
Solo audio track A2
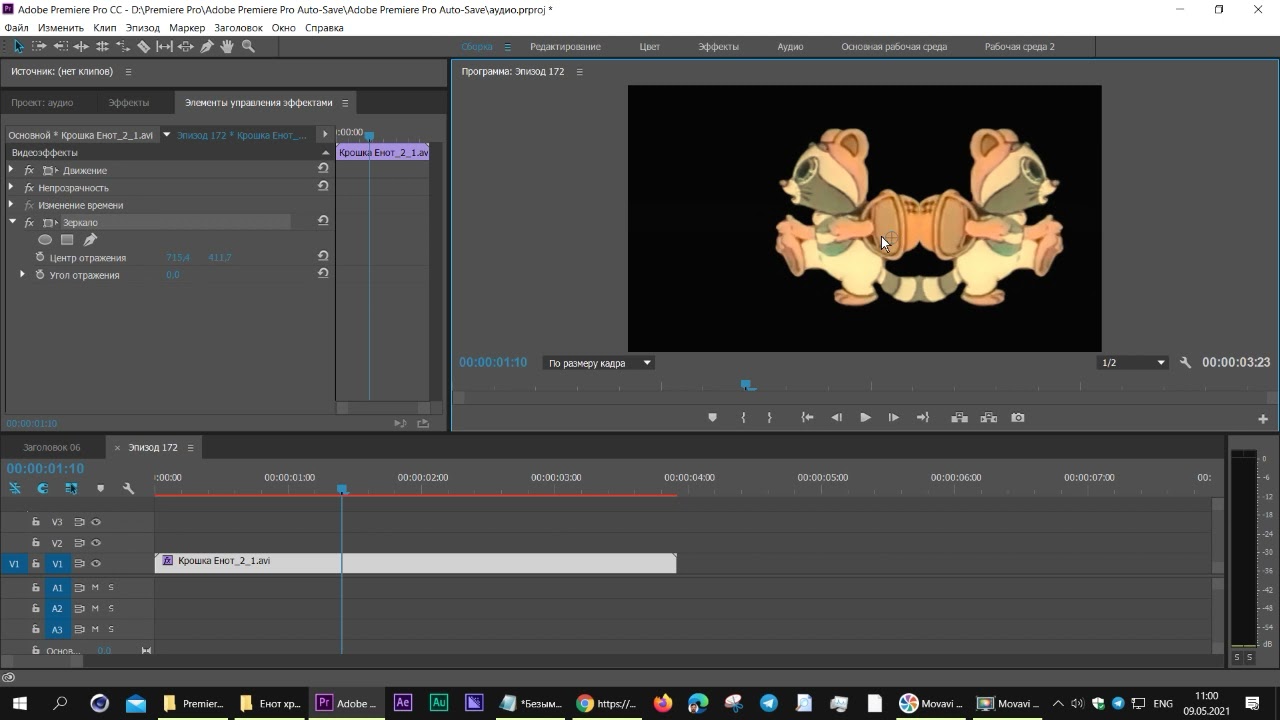(111, 608)
